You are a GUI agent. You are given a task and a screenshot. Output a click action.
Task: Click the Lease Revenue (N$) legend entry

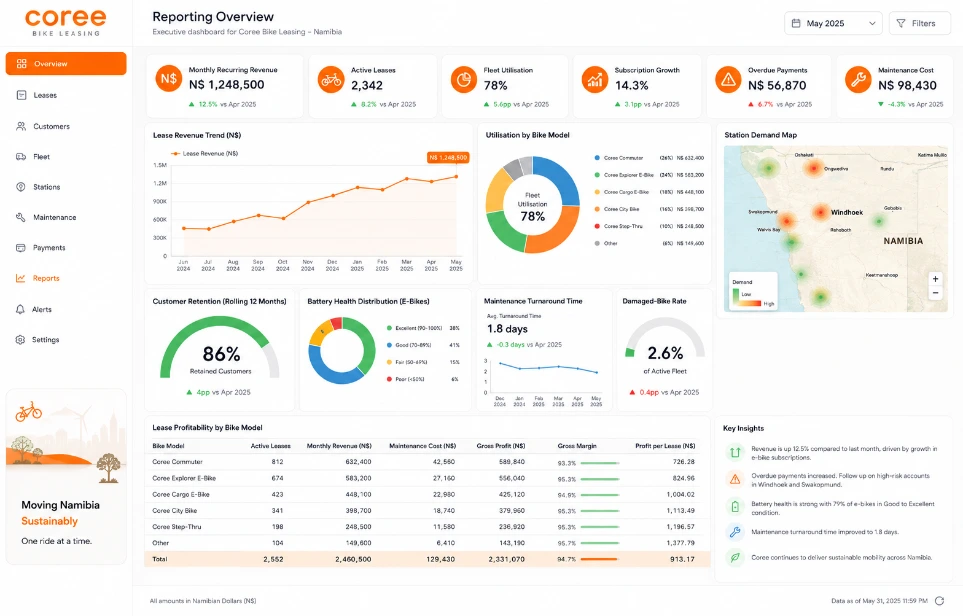(x=205, y=154)
